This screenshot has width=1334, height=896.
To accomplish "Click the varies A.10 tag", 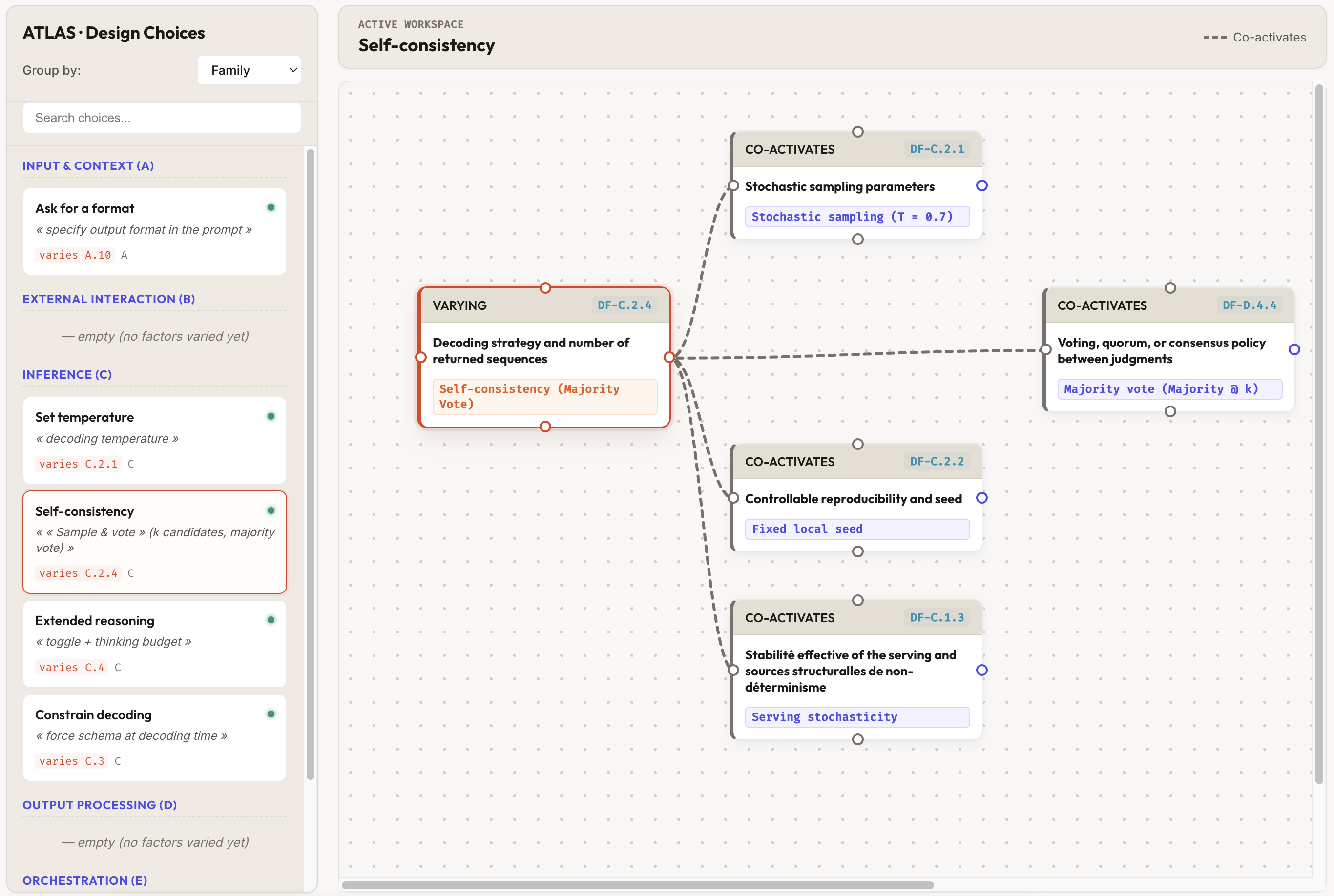I will pos(75,255).
